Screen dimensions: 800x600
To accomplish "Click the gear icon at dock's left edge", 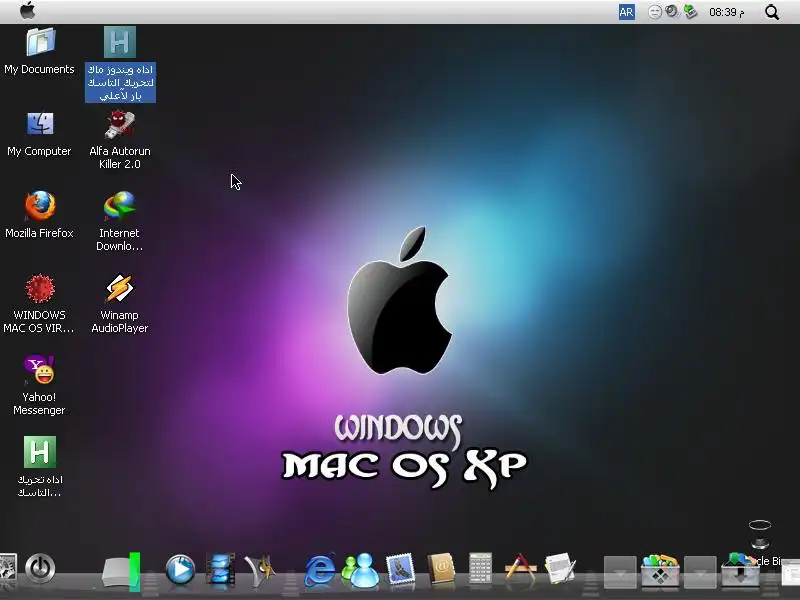I will [x=8, y=567].
